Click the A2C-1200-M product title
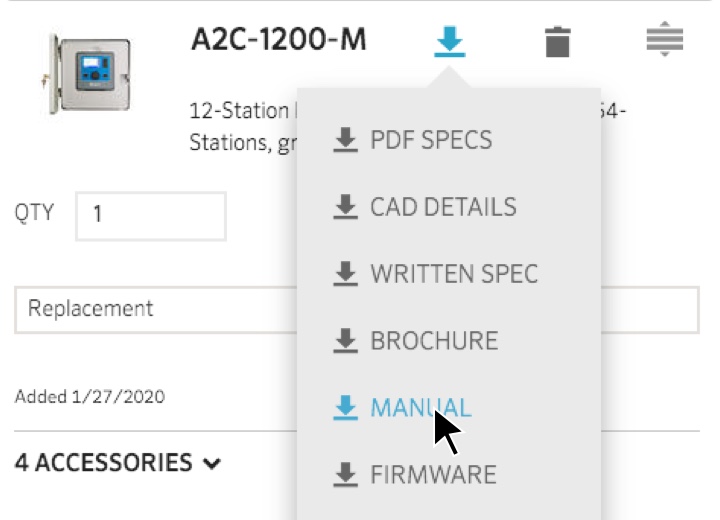 point(278,40)
